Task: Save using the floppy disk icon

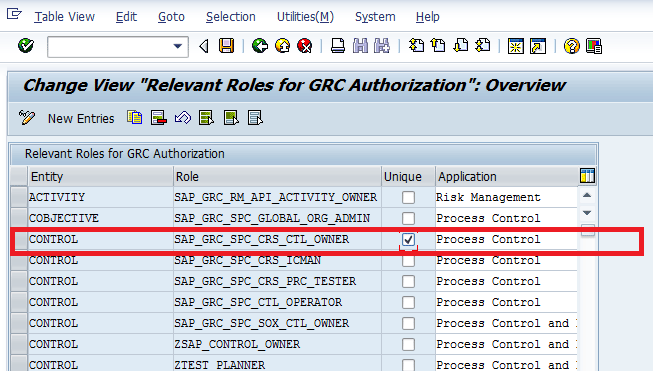Action: (x=227, y=46)
